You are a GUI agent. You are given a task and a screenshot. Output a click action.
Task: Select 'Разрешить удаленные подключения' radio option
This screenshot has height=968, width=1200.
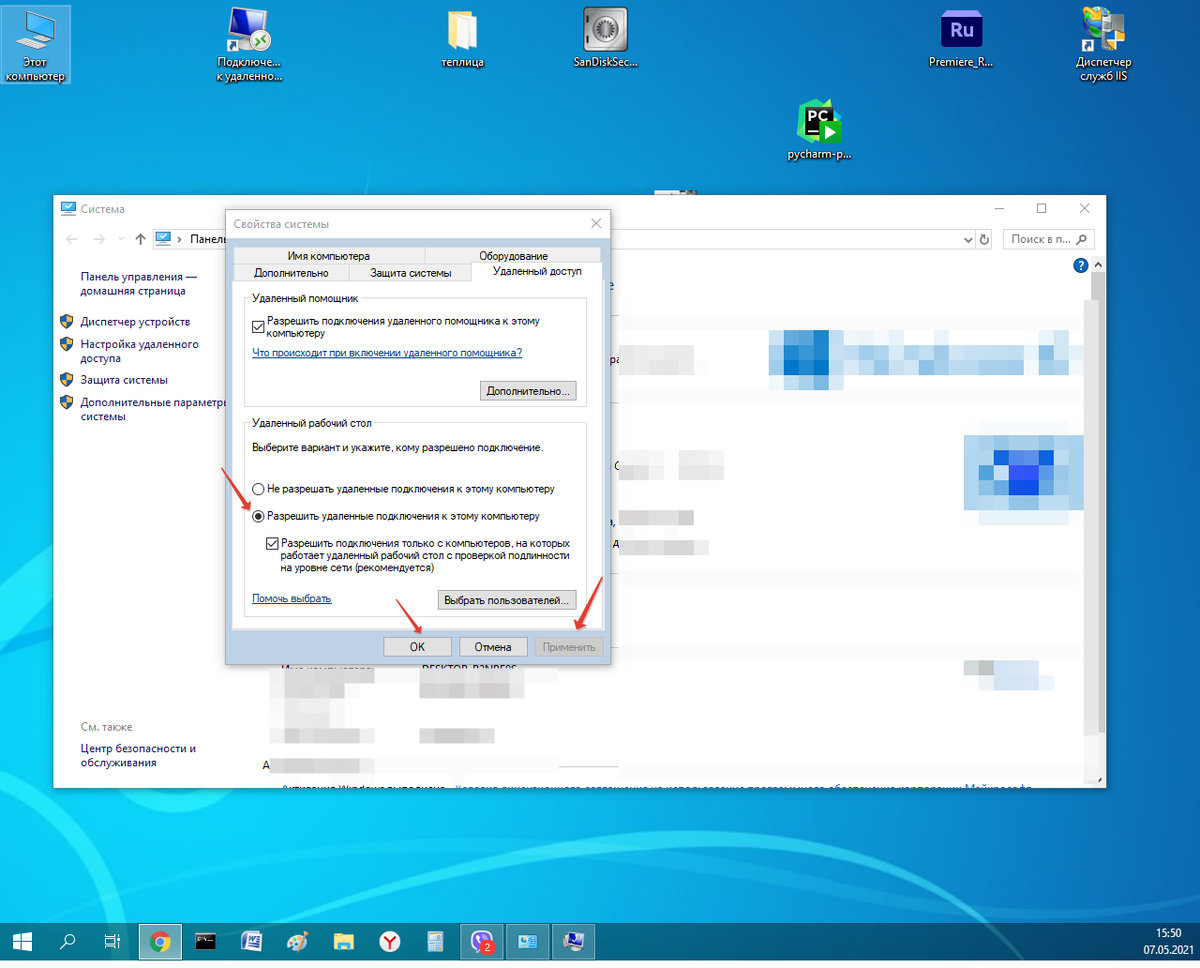(x=258, y=517)
